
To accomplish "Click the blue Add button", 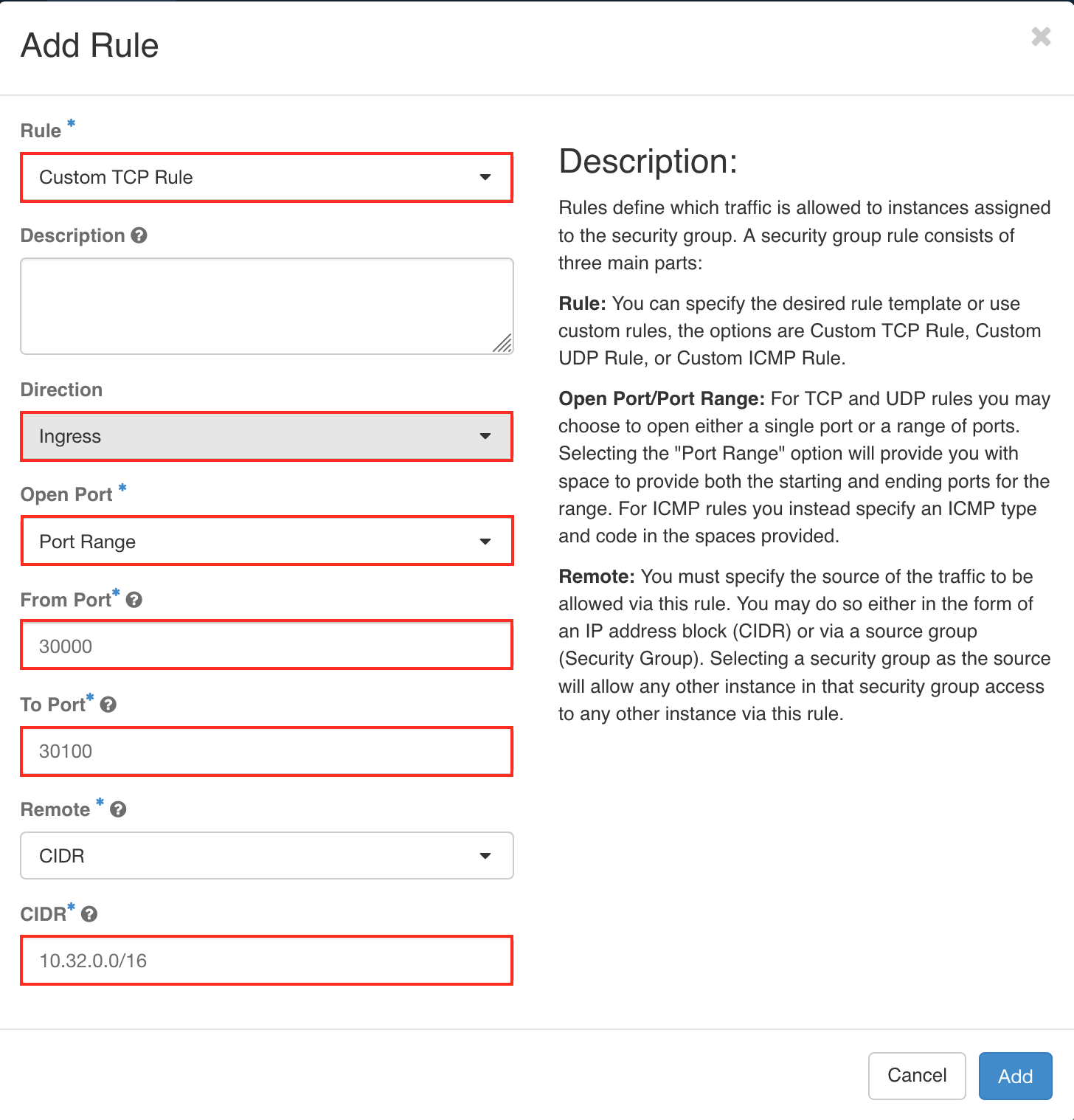I will pos(1016,1076).
